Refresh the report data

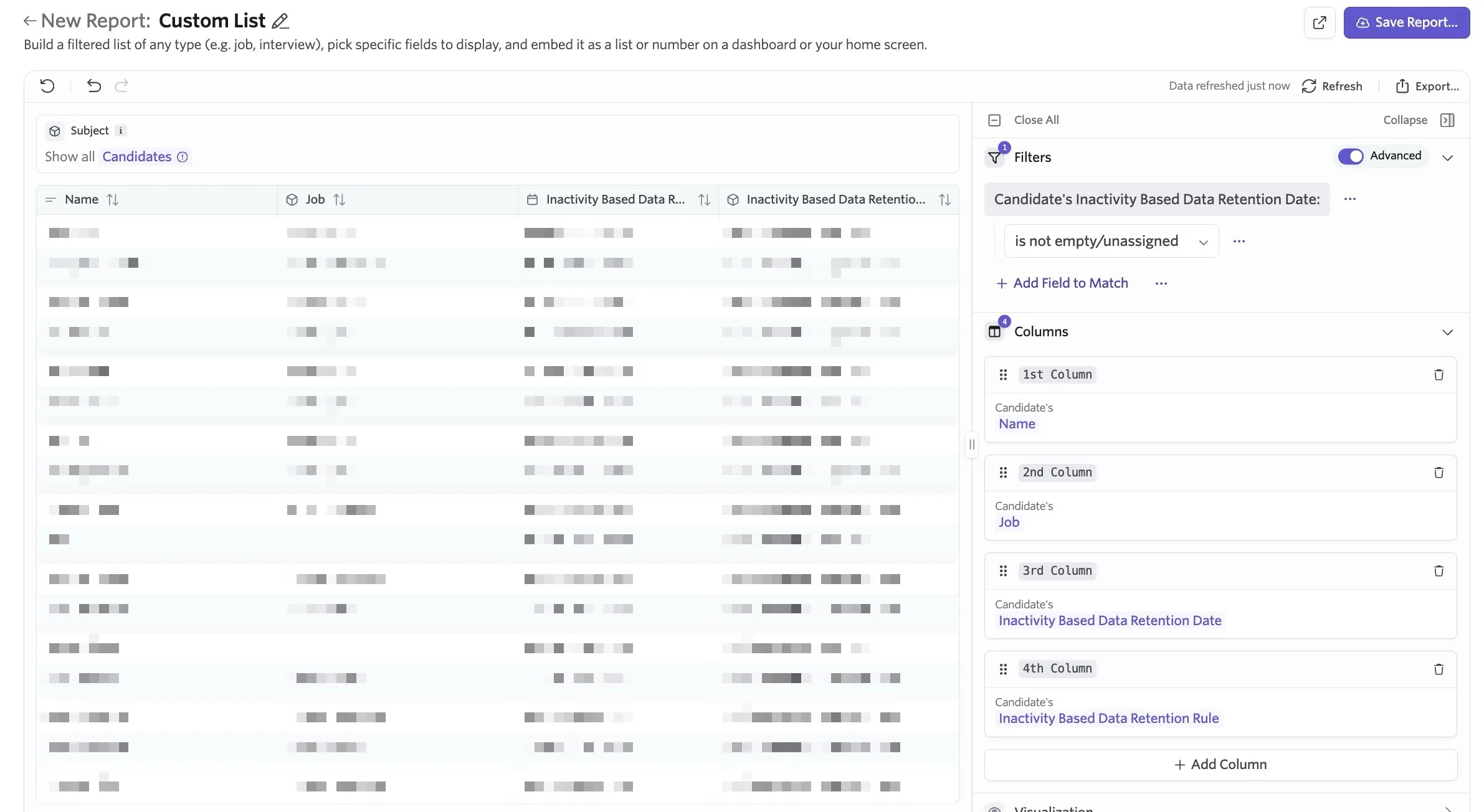[x=1331, y=87]
